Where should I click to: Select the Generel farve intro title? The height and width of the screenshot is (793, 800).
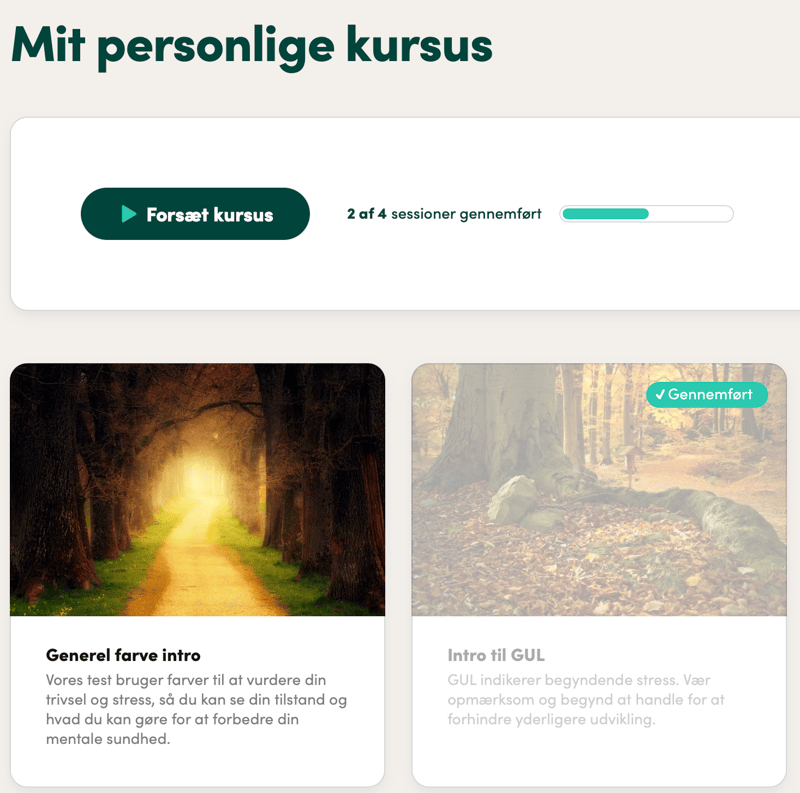[123, 655]
